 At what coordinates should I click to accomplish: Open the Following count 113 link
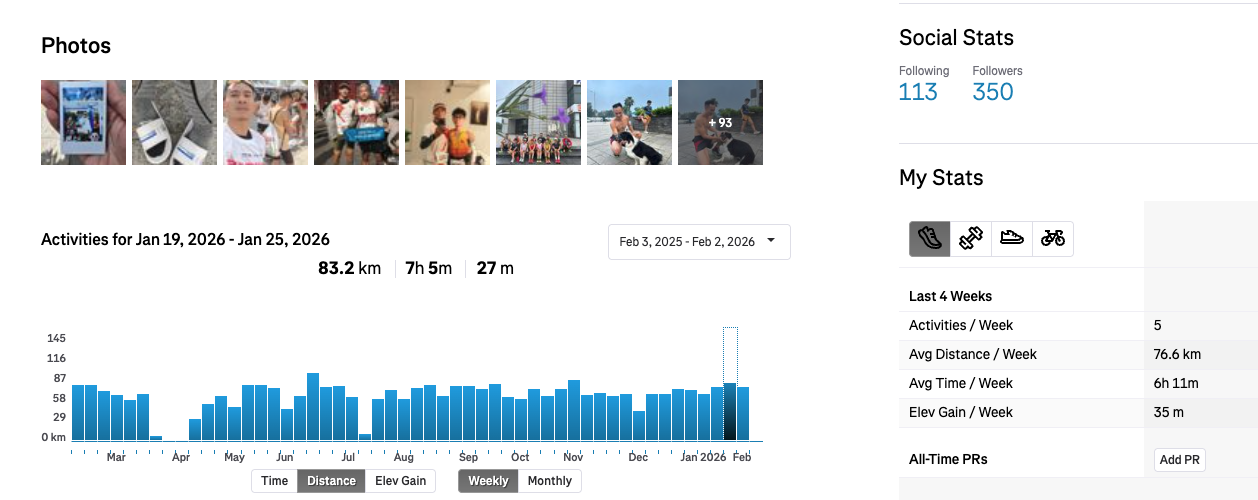918,92
